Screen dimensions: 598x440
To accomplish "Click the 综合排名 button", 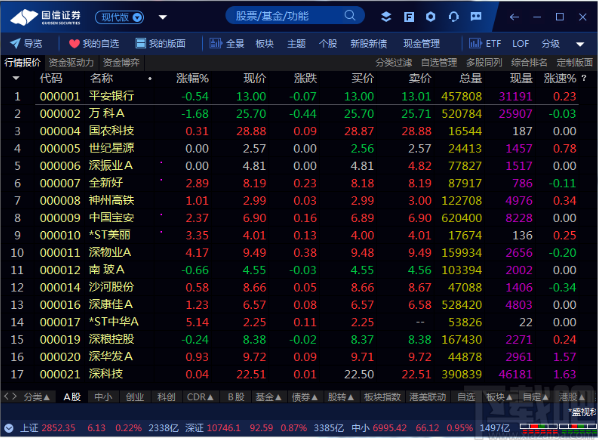I will [529, 63].
